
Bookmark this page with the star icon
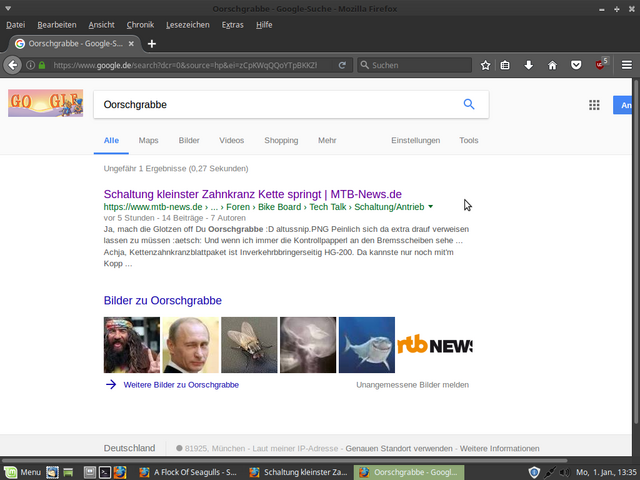485,65
